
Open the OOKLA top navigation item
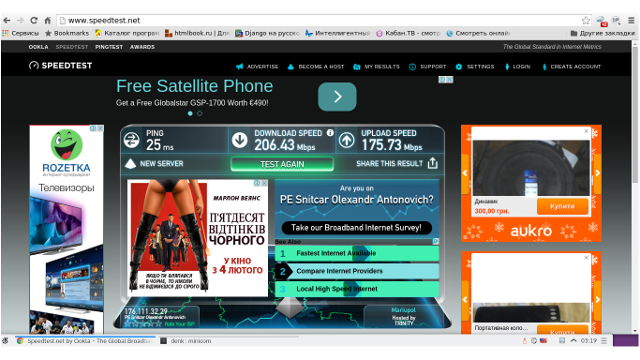tap(38, 47)
